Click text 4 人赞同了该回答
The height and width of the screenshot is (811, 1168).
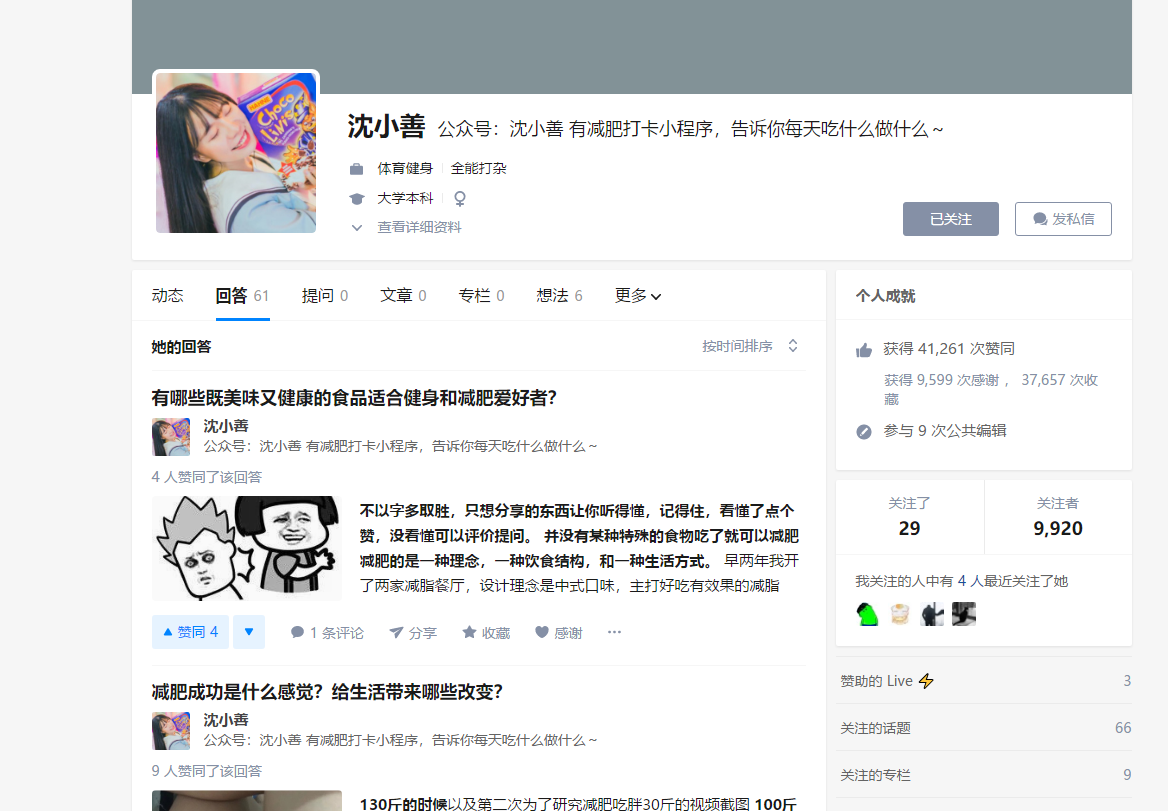point(207,477)
